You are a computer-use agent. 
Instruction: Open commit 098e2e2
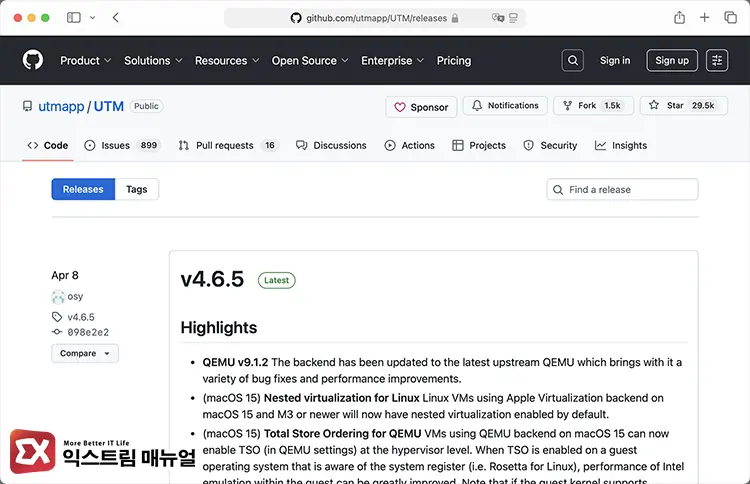pyautogui.click(x=88, y=332)
